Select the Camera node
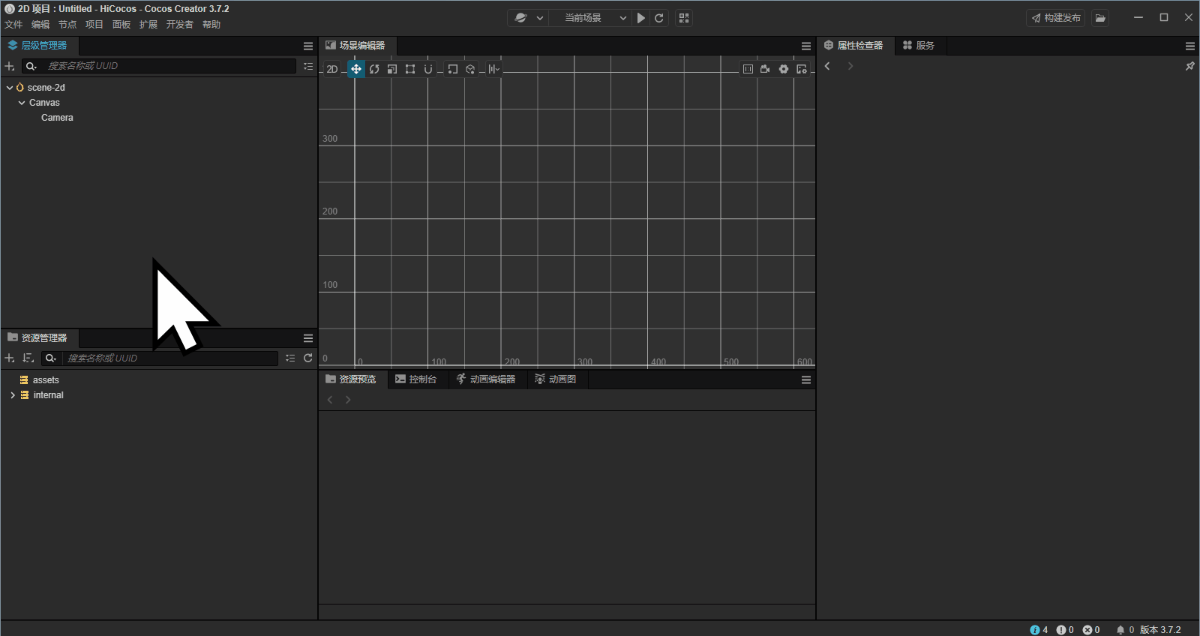Viewport: 1200px width, 636px height. [x=57, y=118]
